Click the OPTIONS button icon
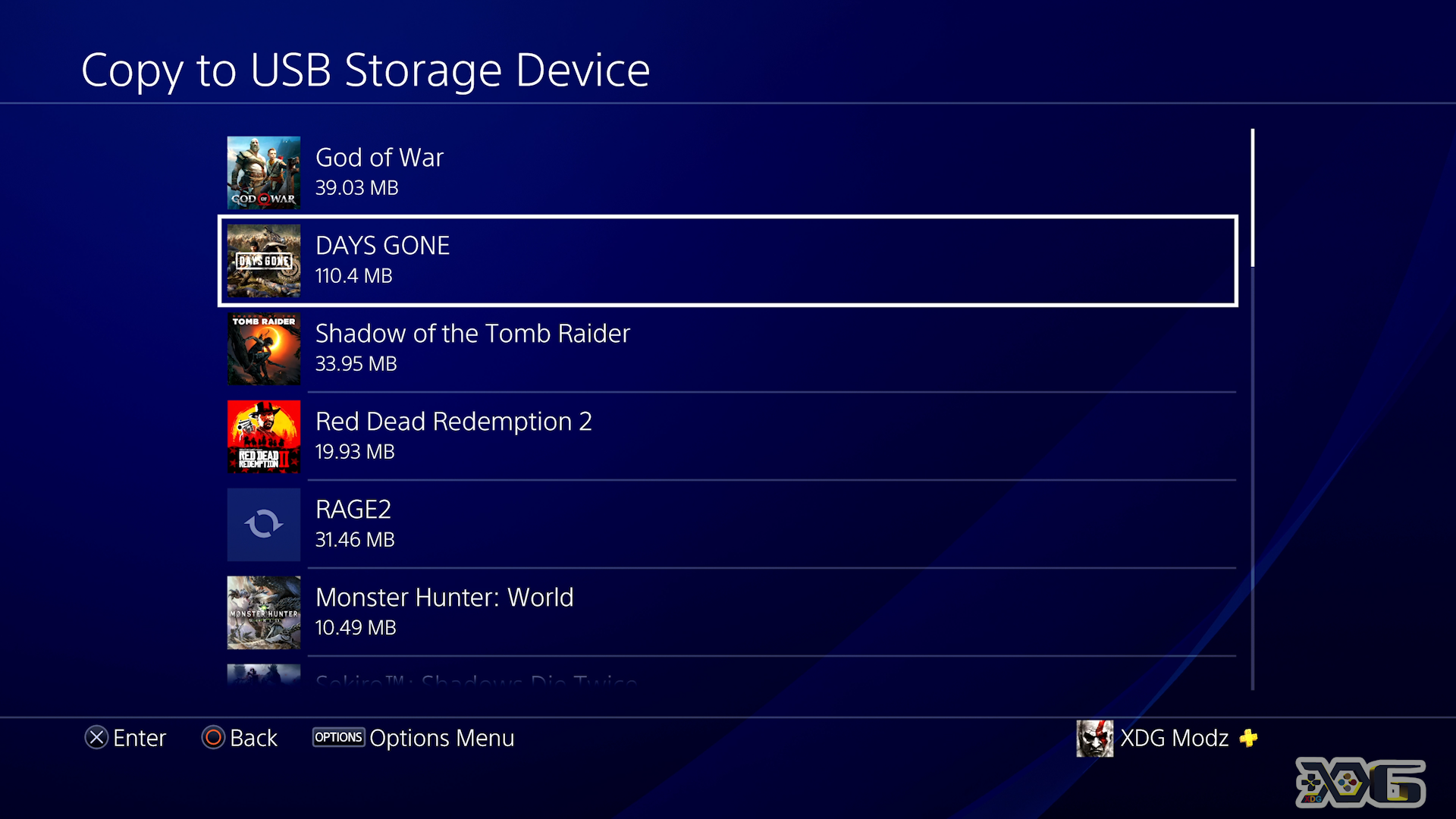 pyautogui.click(x=338, y=737)
